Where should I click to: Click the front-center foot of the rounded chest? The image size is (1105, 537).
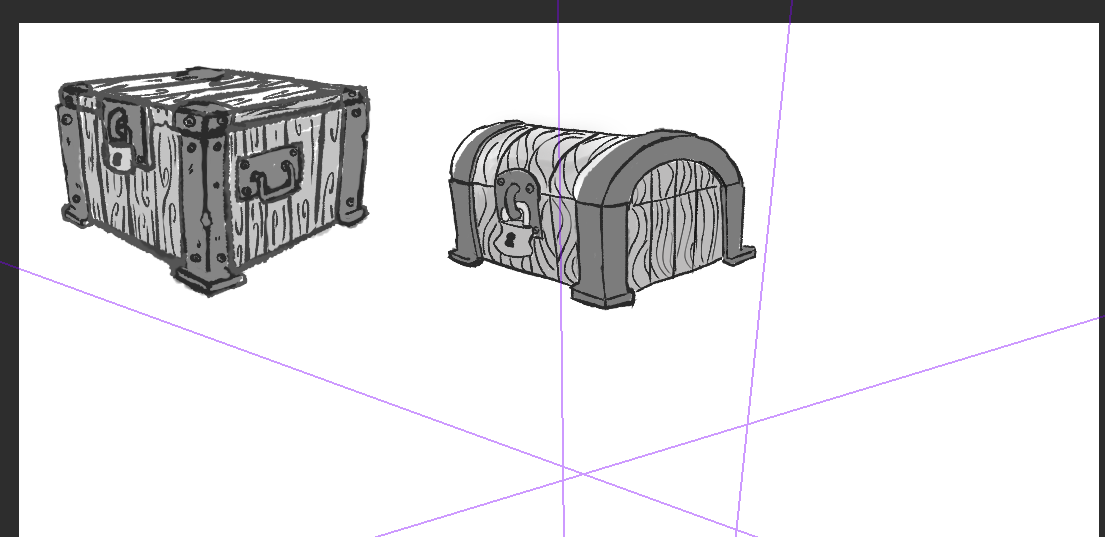[603, 296]
